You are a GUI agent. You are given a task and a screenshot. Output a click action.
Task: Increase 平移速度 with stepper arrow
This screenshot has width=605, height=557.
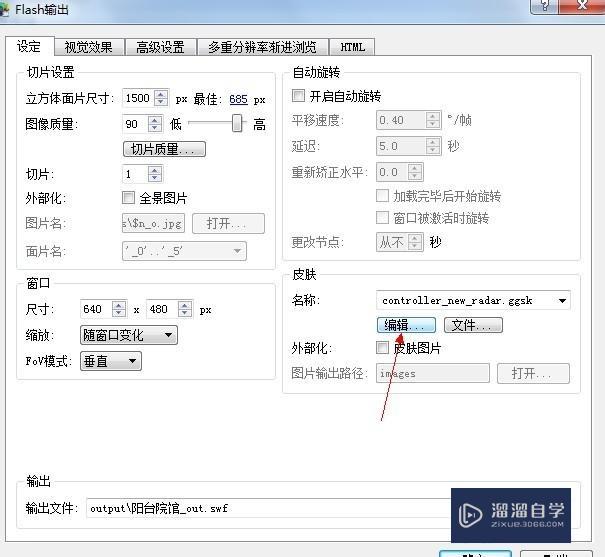click(433, 116)
